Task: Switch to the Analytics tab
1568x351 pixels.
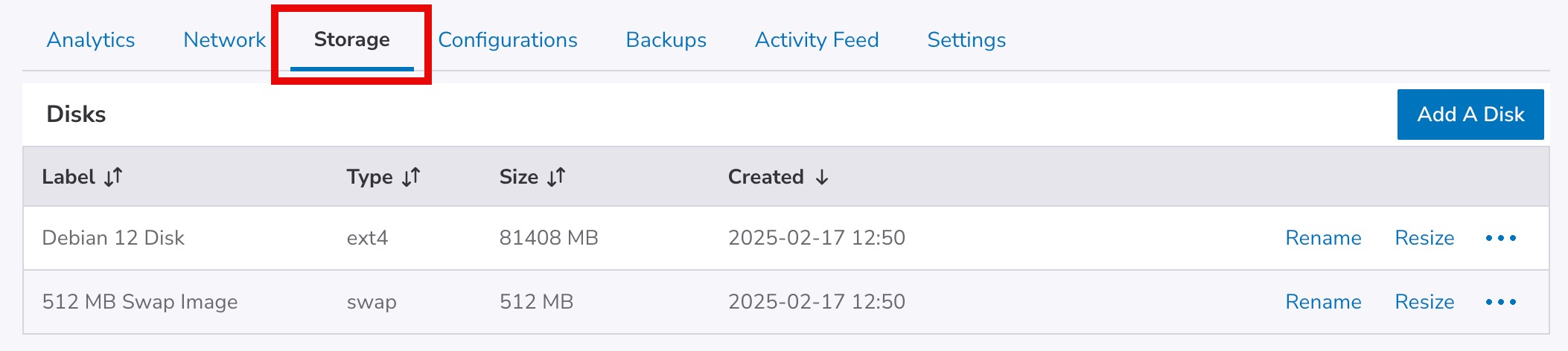Action: click(x=91, y=40)
